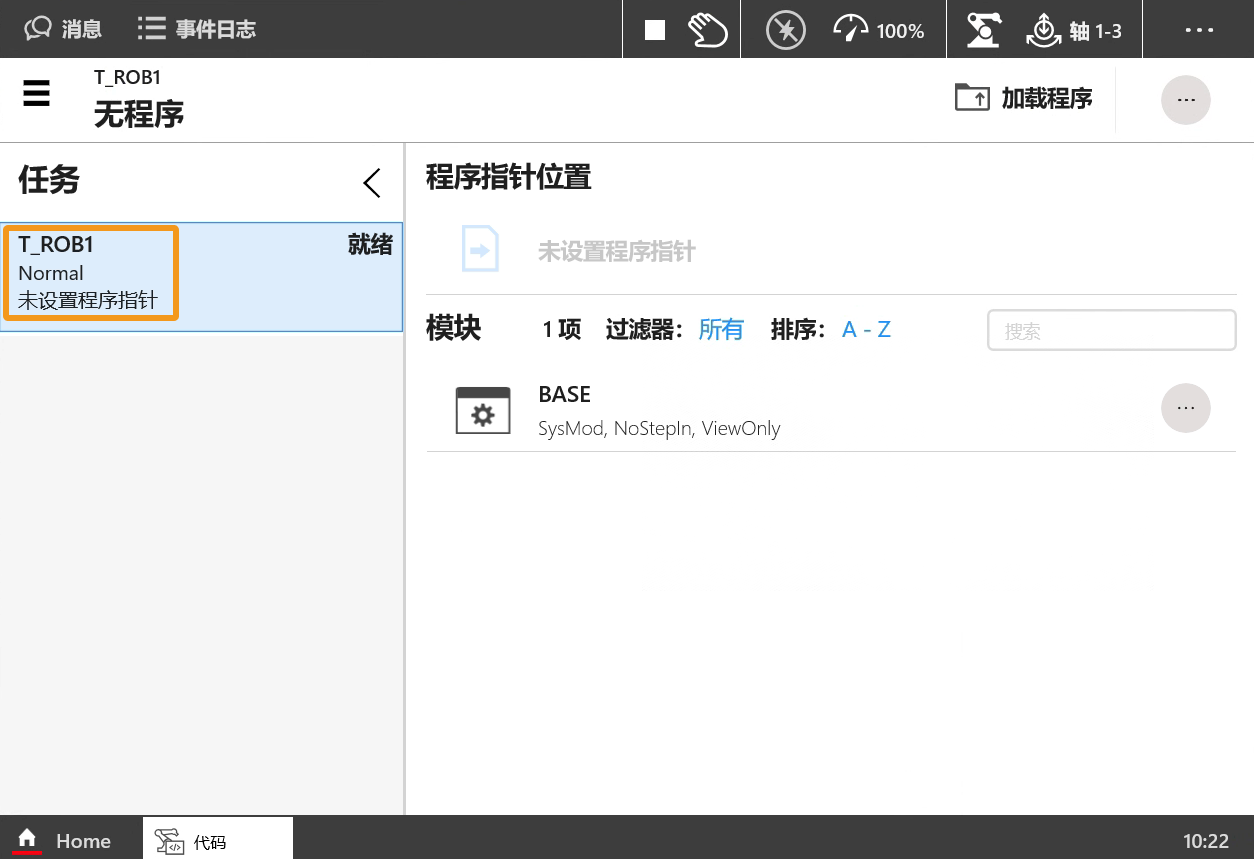The width and height of the screenshot is (1254, 859).
Task: Open the 事件日志 event log
Action: (x=197, y=29)
